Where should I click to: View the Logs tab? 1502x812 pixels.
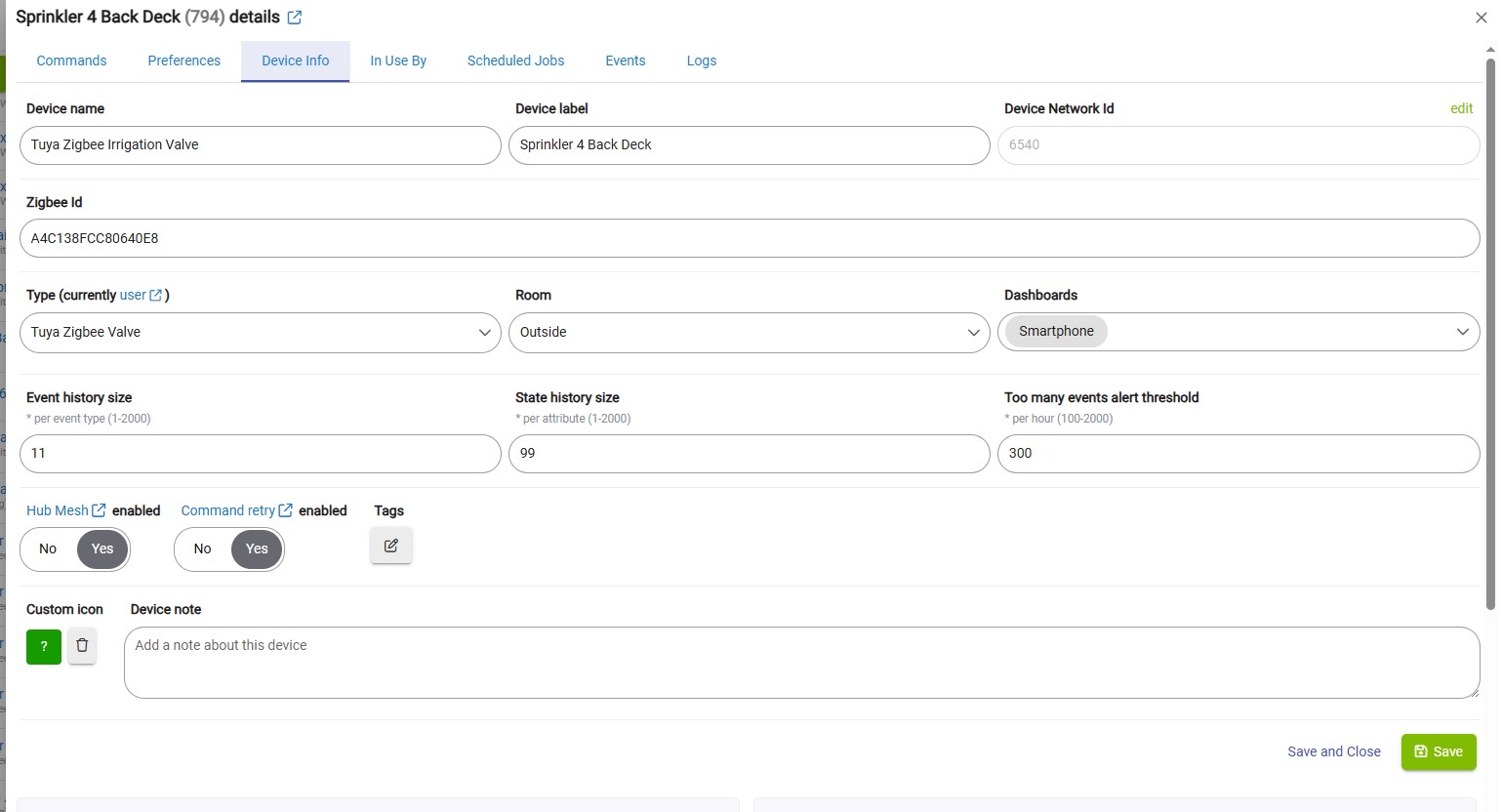(702, 61)
